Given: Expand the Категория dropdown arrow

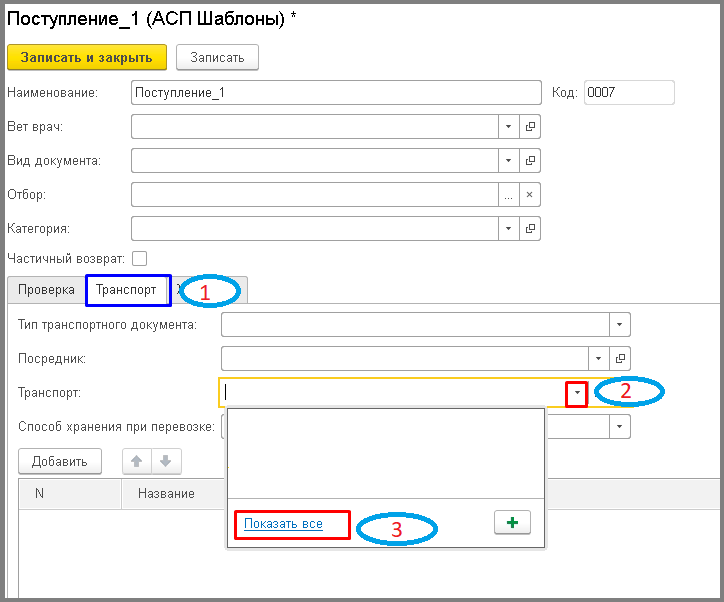Looking at the screenshot, I should (x=508, y=229).
